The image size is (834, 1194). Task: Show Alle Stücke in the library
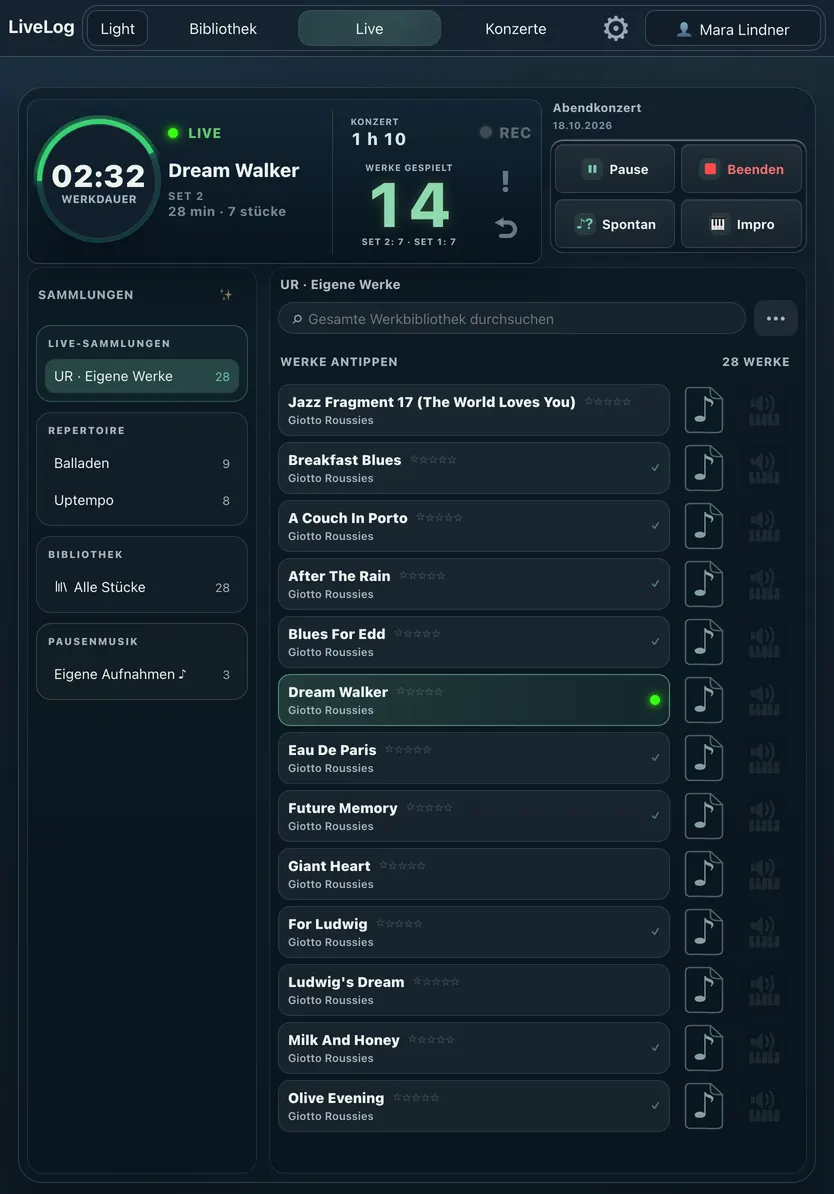click(x=142, y=587)
